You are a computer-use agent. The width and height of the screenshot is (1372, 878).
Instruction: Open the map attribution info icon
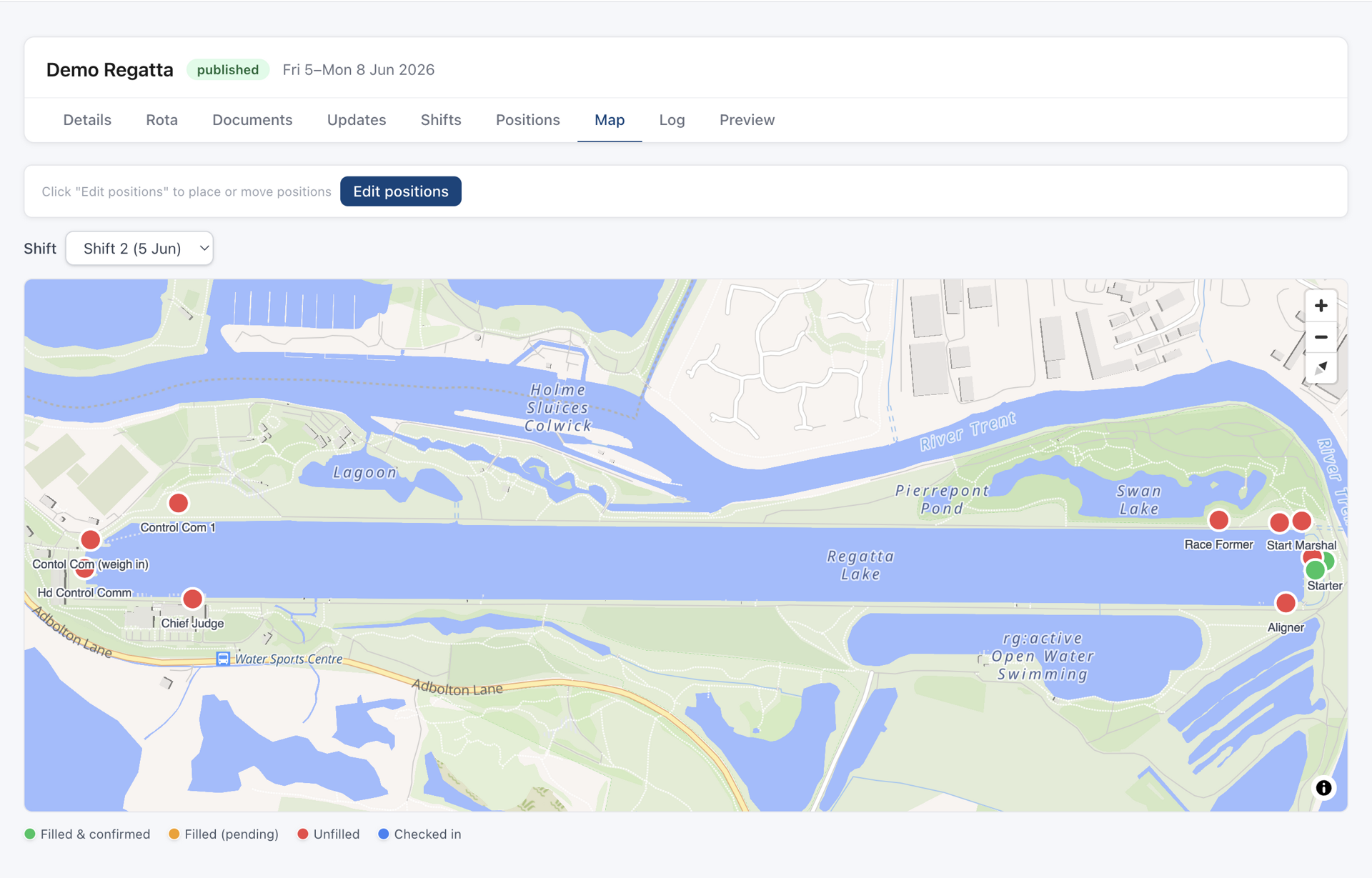coord(1323,787)
